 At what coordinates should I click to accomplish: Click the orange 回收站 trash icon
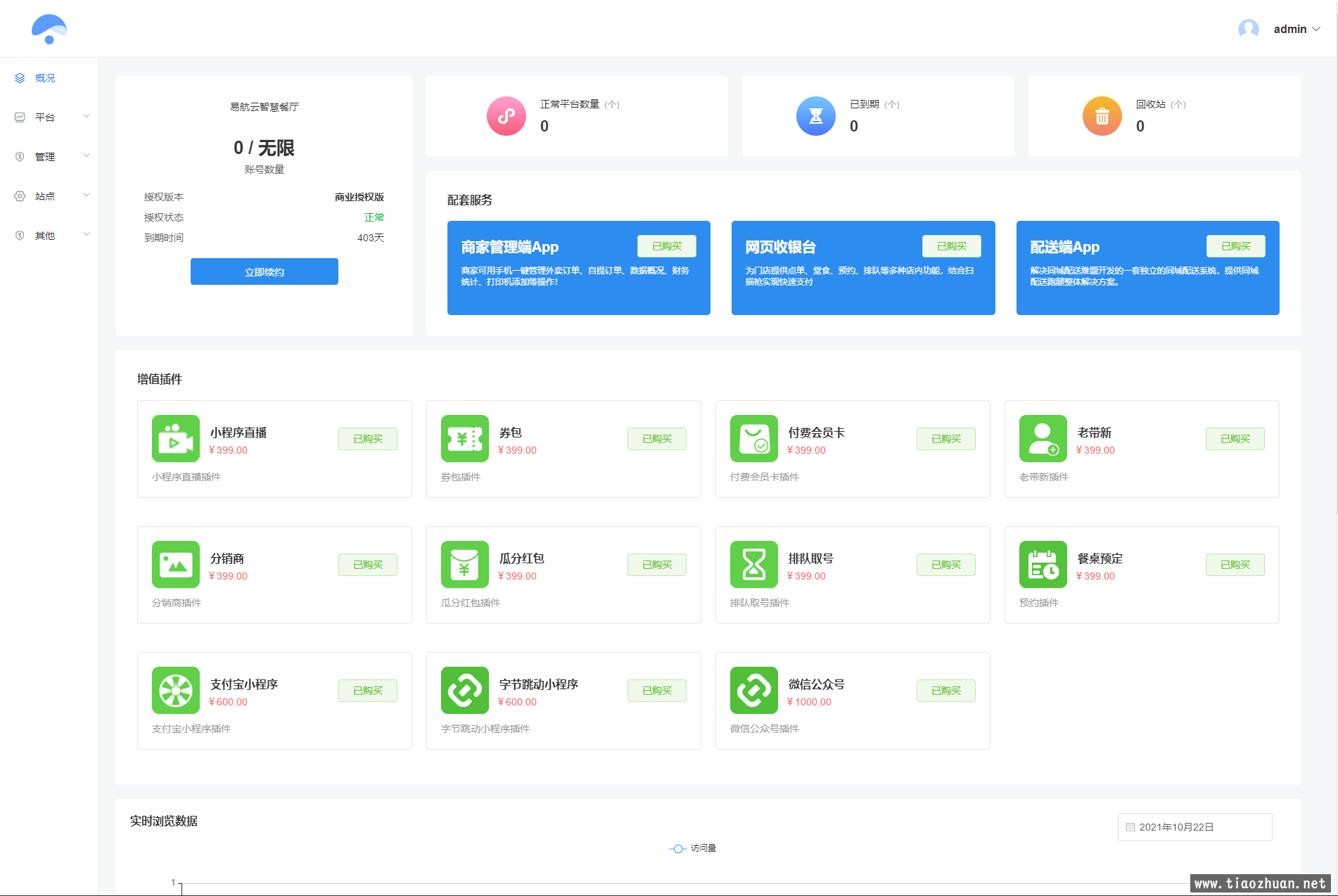click(x=1102, y=116)
